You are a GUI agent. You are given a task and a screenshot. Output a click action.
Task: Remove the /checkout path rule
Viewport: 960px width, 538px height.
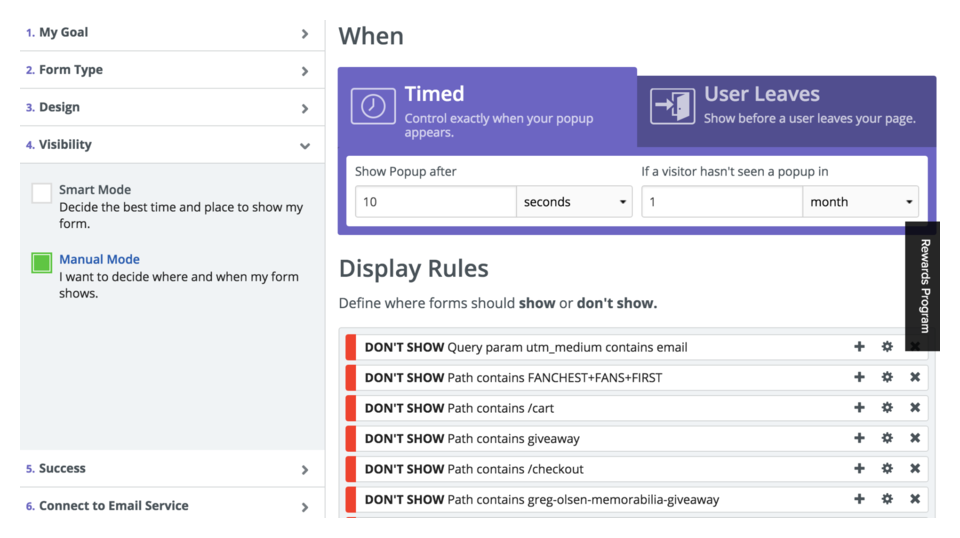click(915, 469)
